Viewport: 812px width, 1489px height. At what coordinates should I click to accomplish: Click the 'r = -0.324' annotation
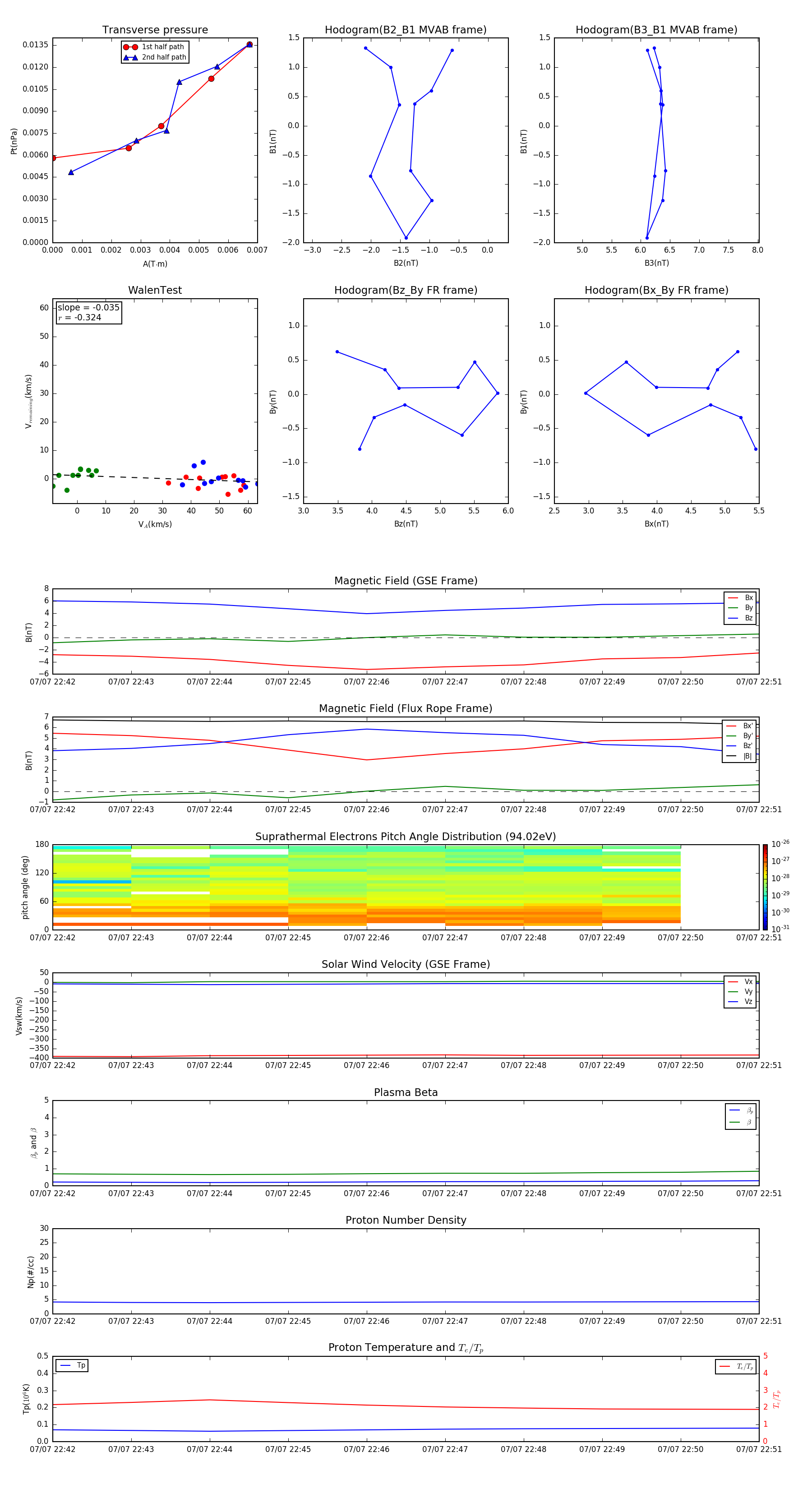pyautogui.click(x=80, y=317)
